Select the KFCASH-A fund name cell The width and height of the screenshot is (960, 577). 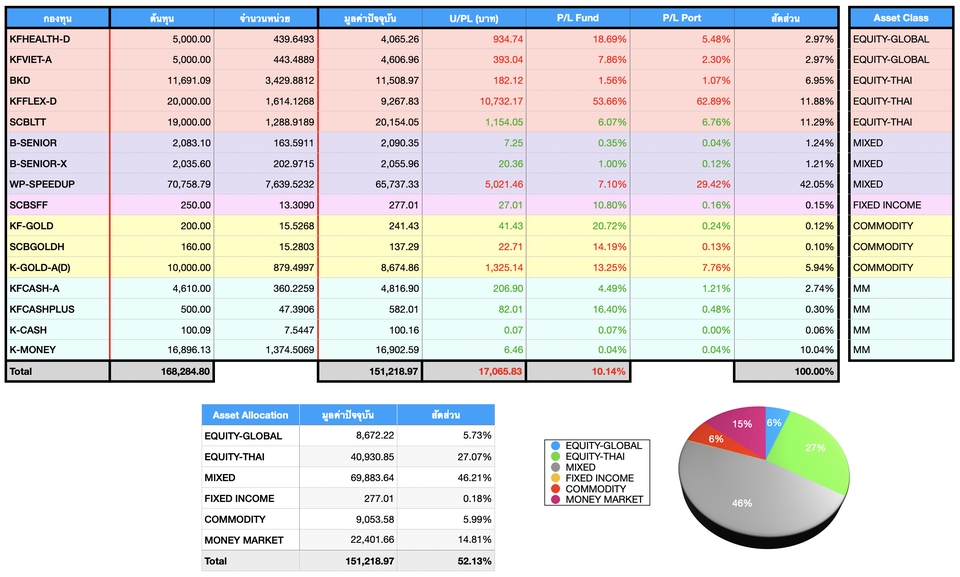(x=58, y=288)
